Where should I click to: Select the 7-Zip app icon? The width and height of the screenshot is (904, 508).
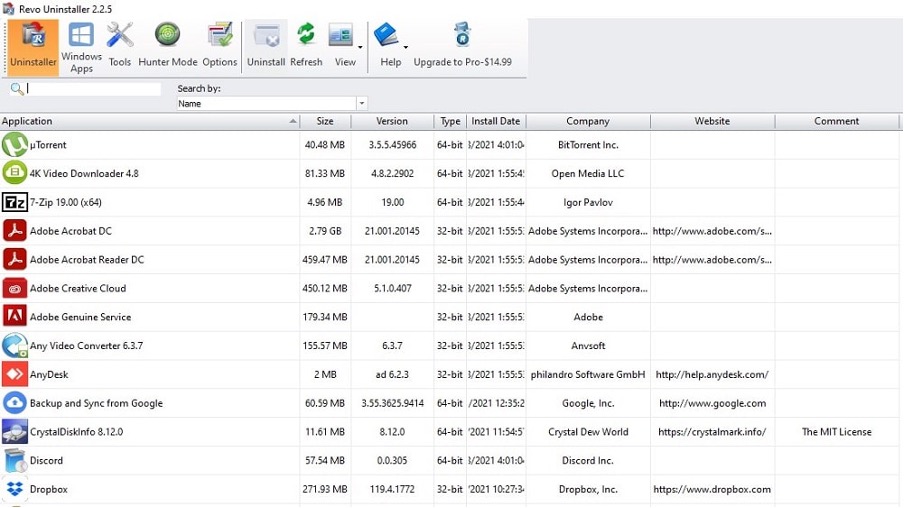point(14,202)
